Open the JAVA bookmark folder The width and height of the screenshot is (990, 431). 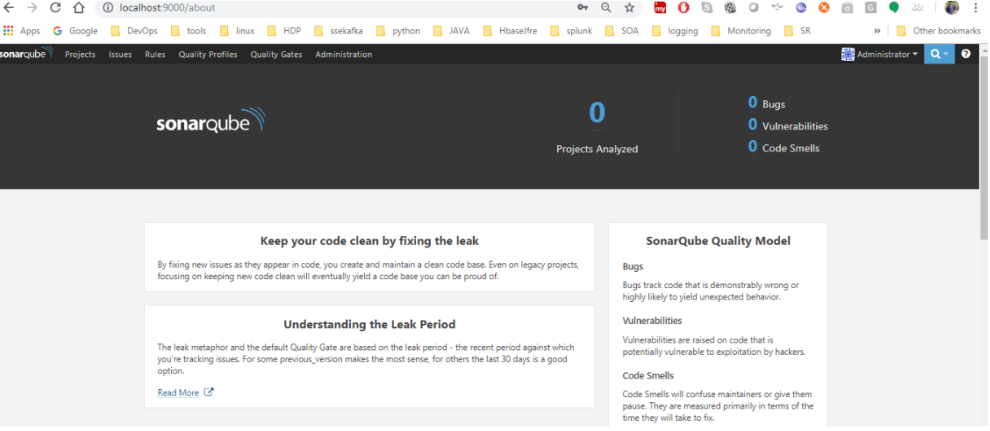(x=451, y=30)
